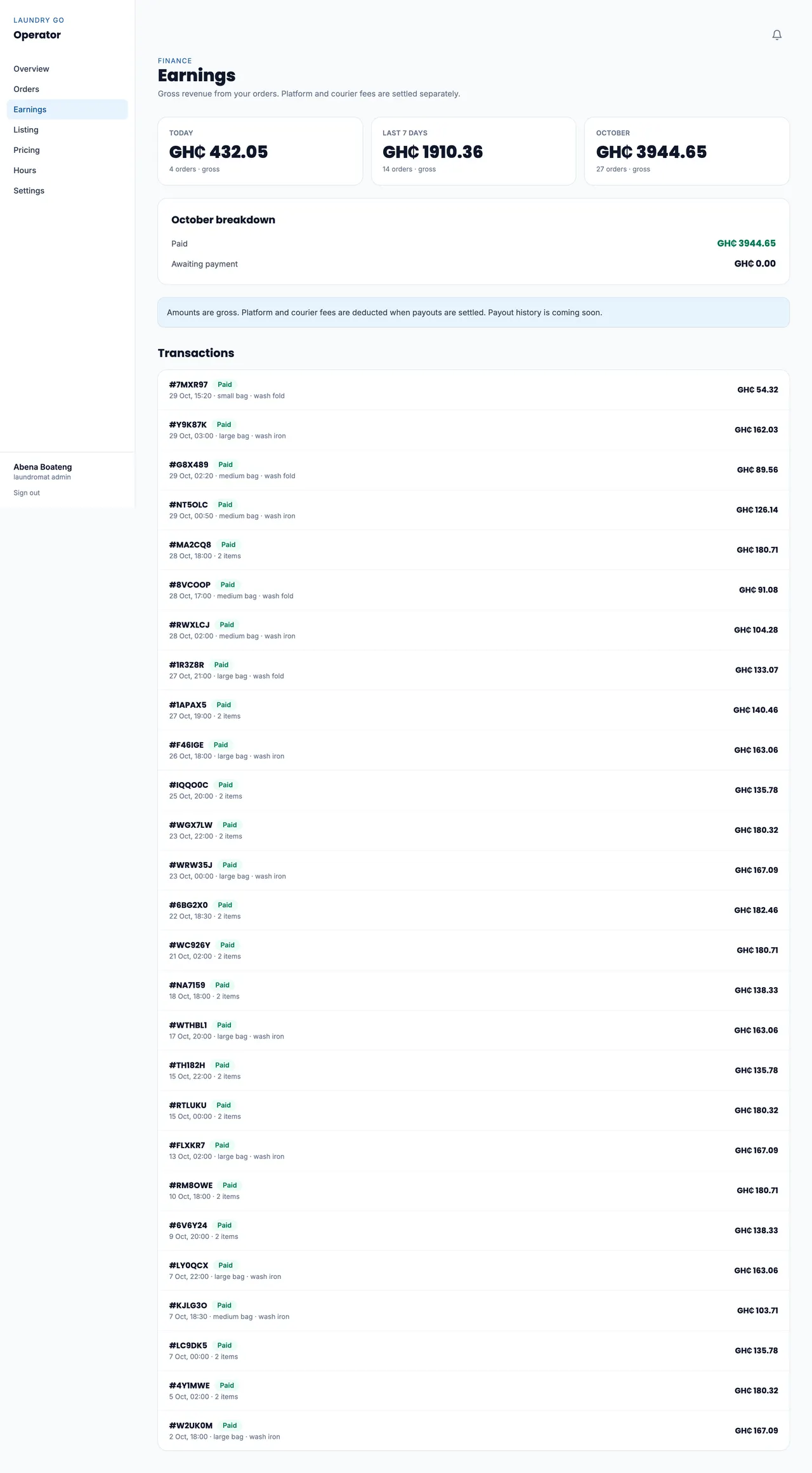Click the Today earnings card
Viewport: 812px width, 1473px height.
(x=260, y=151)
